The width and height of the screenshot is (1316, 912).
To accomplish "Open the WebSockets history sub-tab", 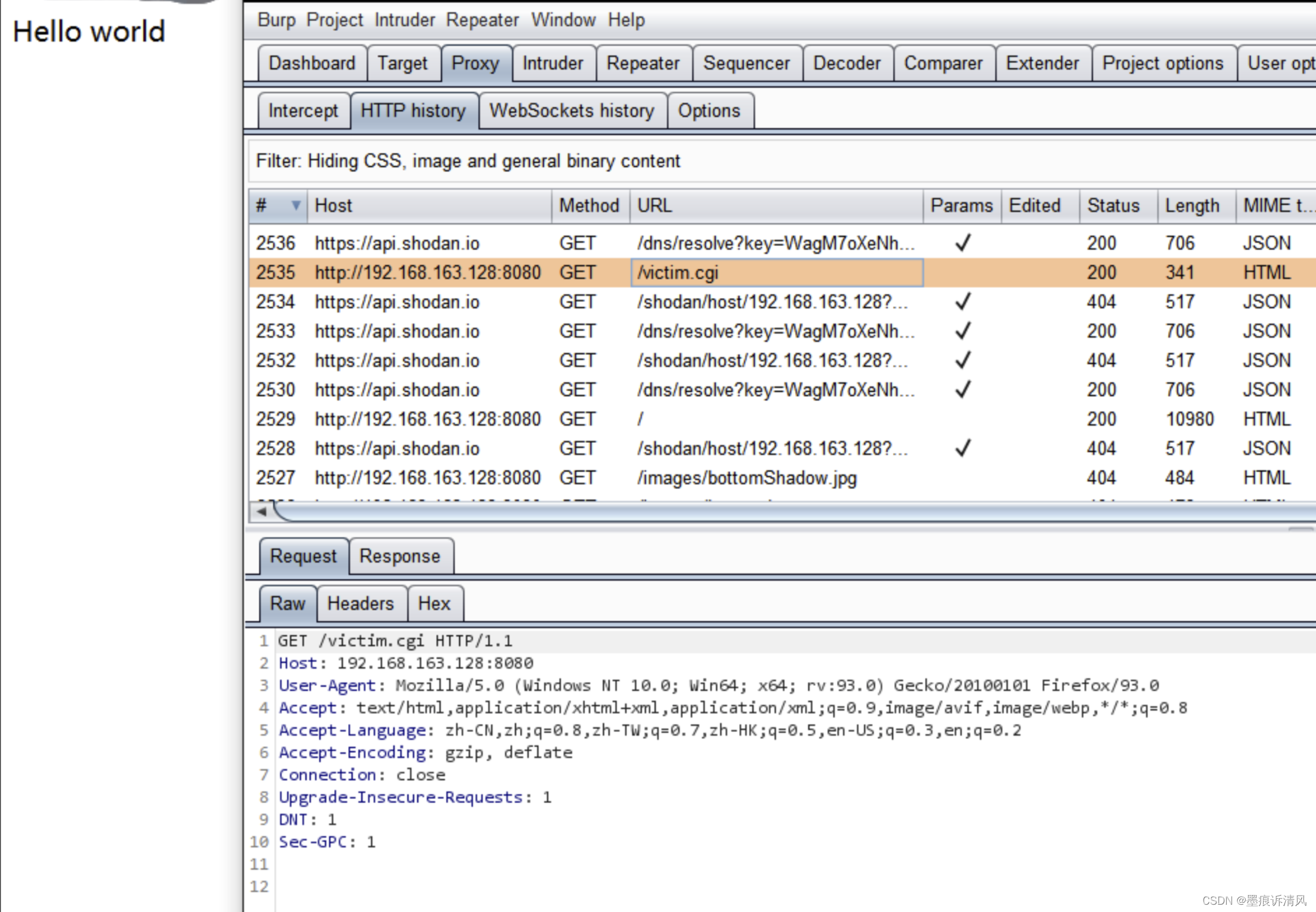I will pos(572,111).
